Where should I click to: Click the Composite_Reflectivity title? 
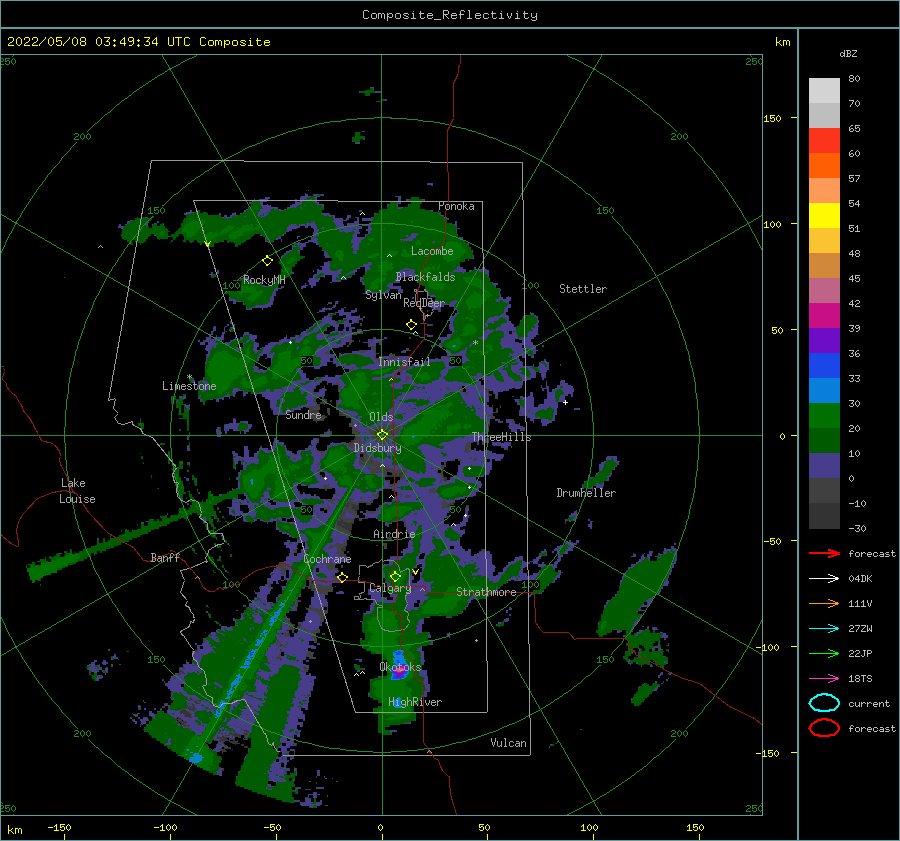[450, 15]
